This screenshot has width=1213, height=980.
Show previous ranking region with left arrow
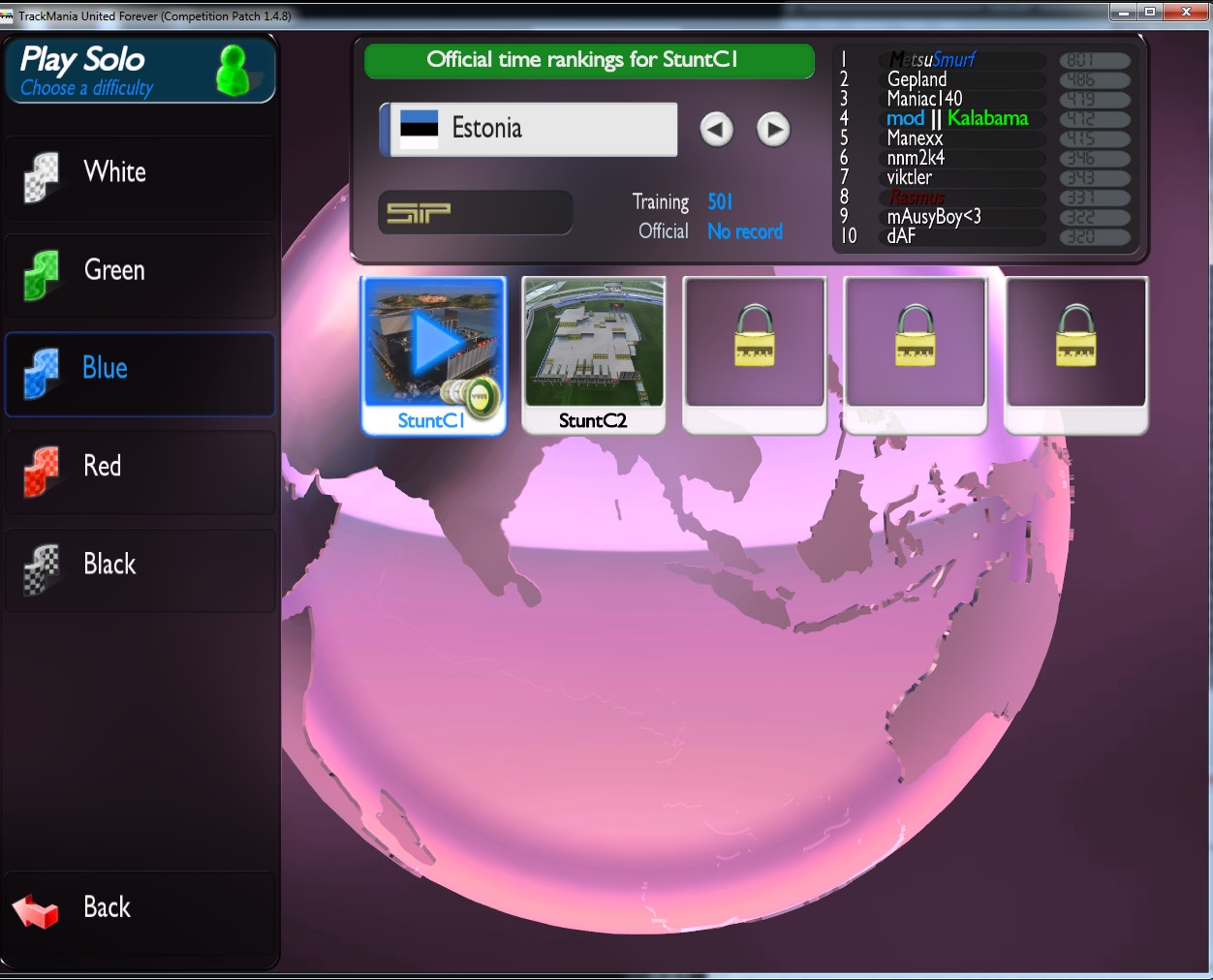point(717,129)
